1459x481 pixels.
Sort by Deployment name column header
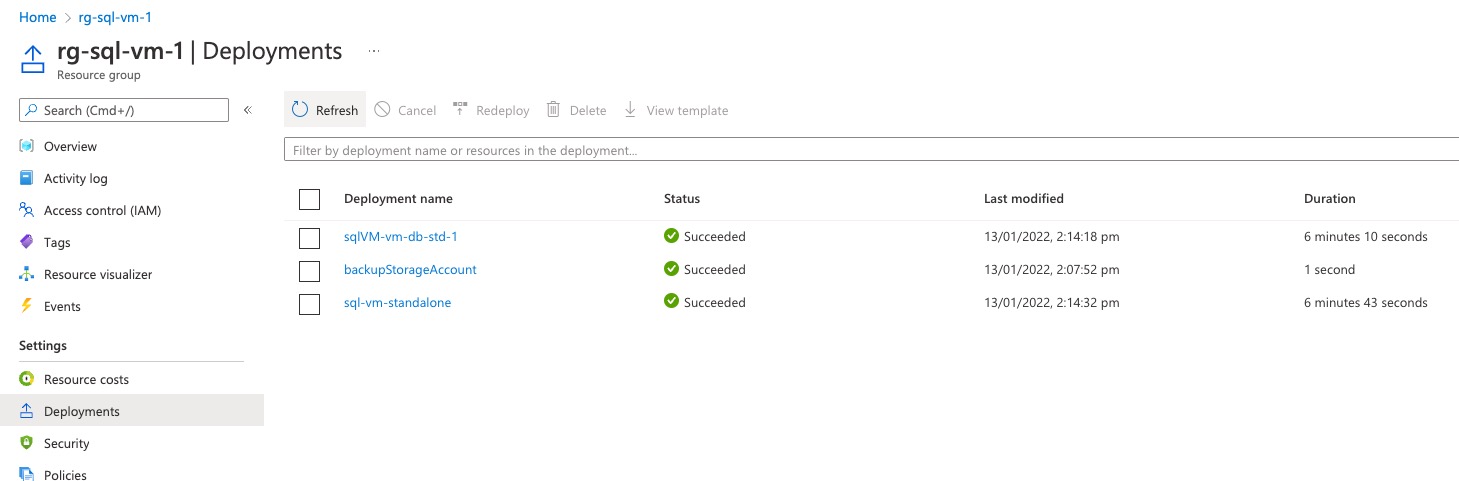click(398, 199)
